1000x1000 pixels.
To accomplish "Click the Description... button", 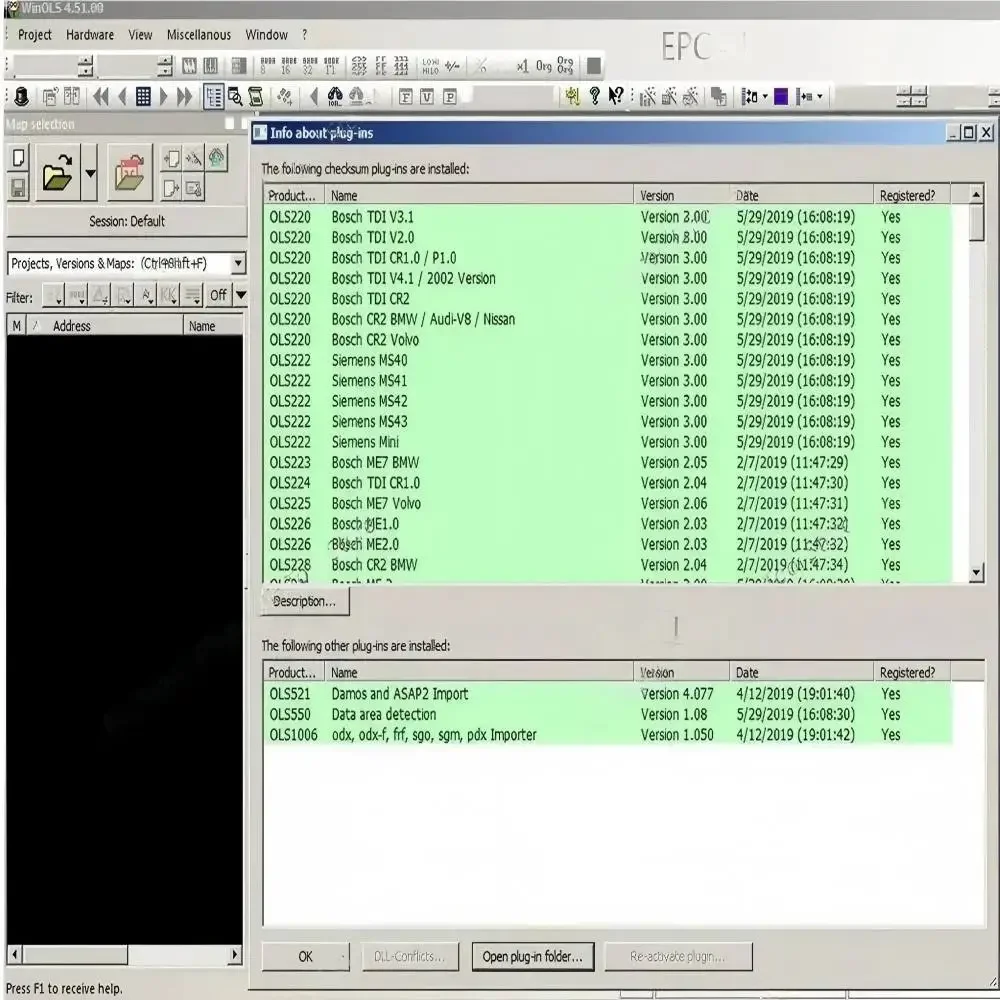I will (304, 601).
